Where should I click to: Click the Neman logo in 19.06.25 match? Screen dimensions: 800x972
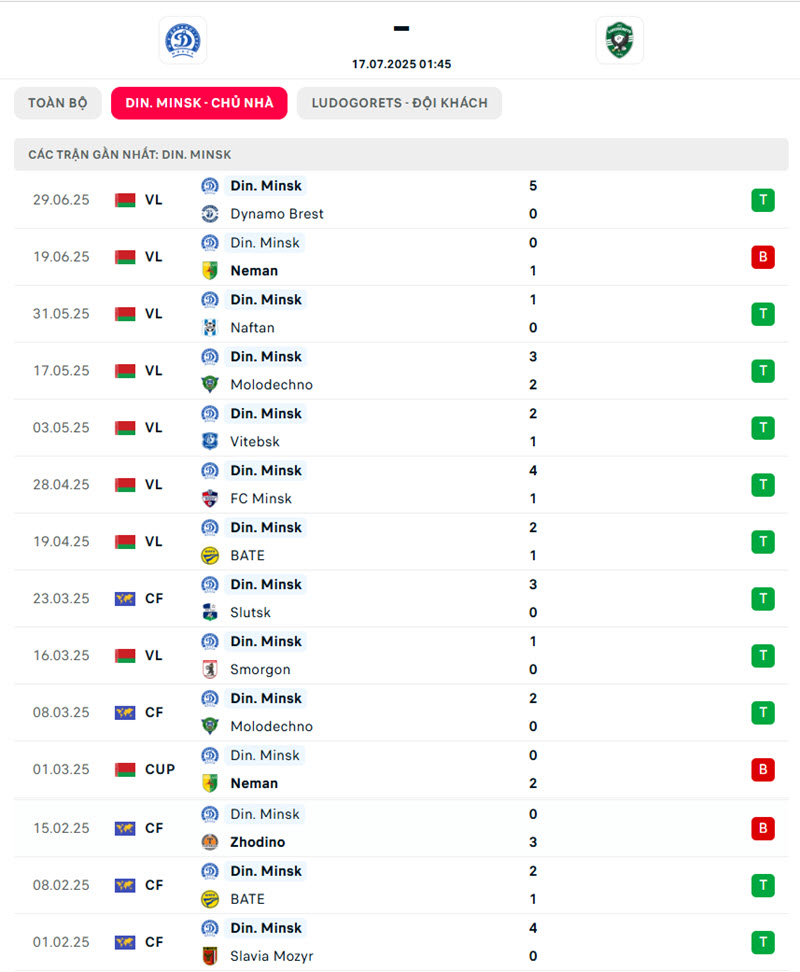coord(210,271)
